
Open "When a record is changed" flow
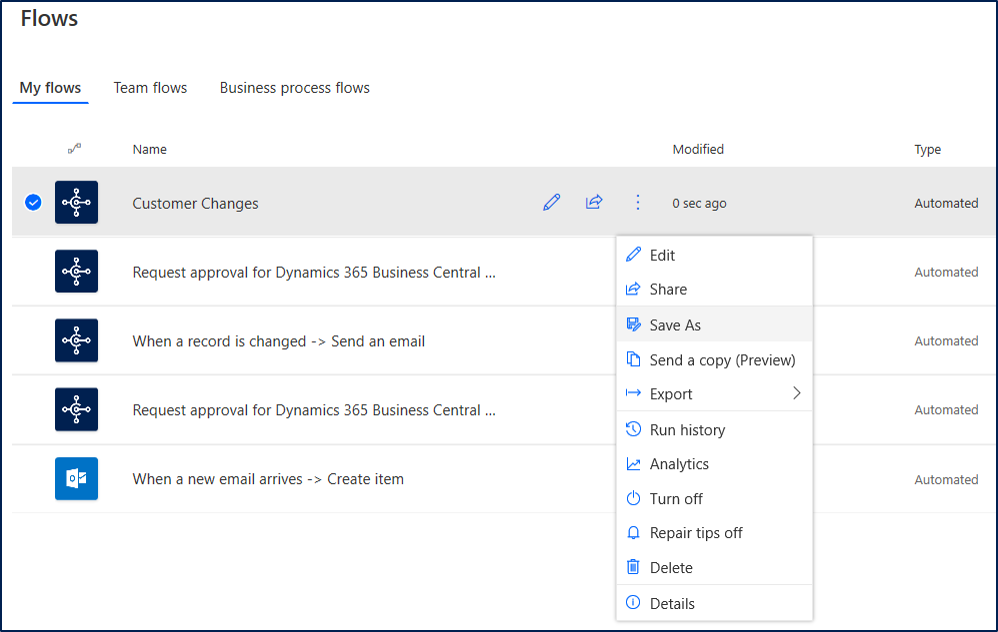click(279, 342)
